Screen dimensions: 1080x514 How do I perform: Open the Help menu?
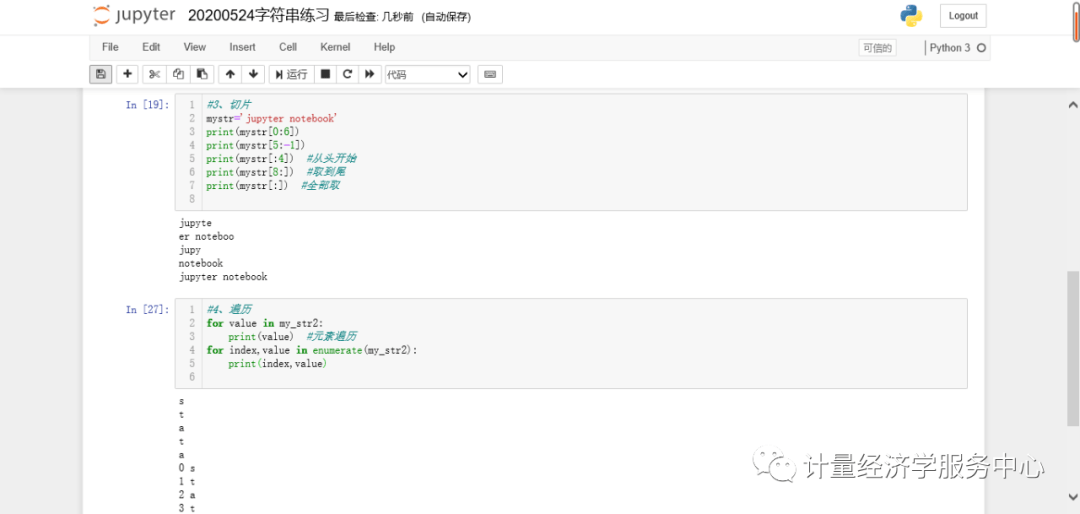tap(384, 47)
